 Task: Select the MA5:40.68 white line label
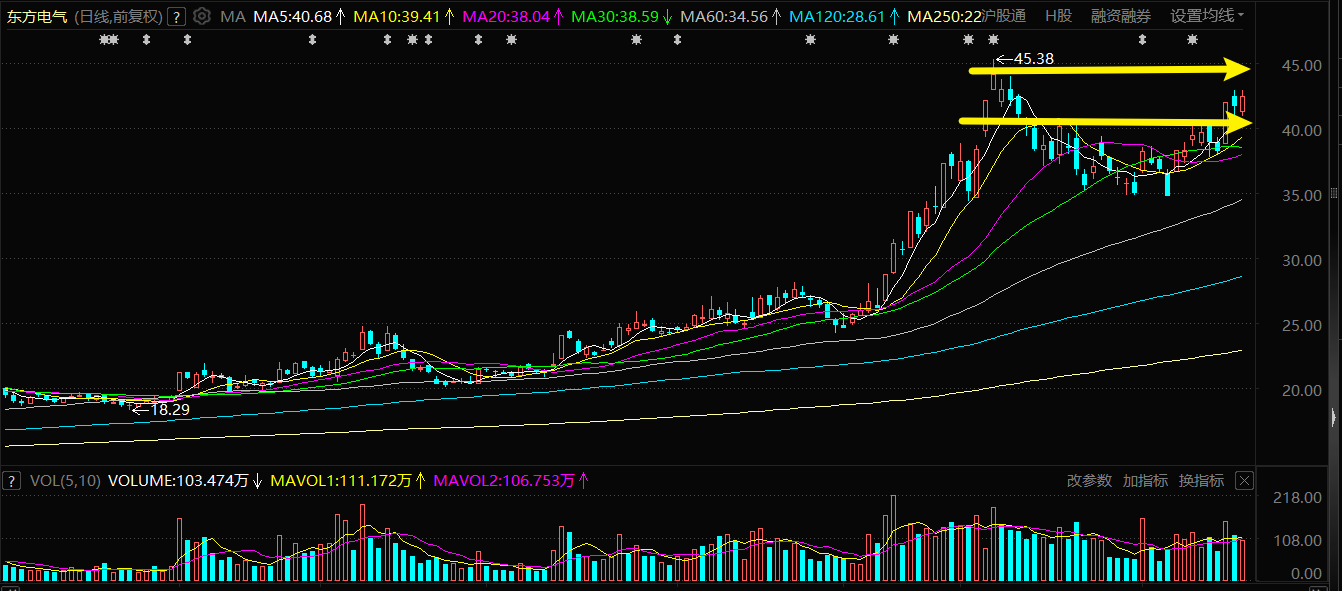(x=292, y=16)
